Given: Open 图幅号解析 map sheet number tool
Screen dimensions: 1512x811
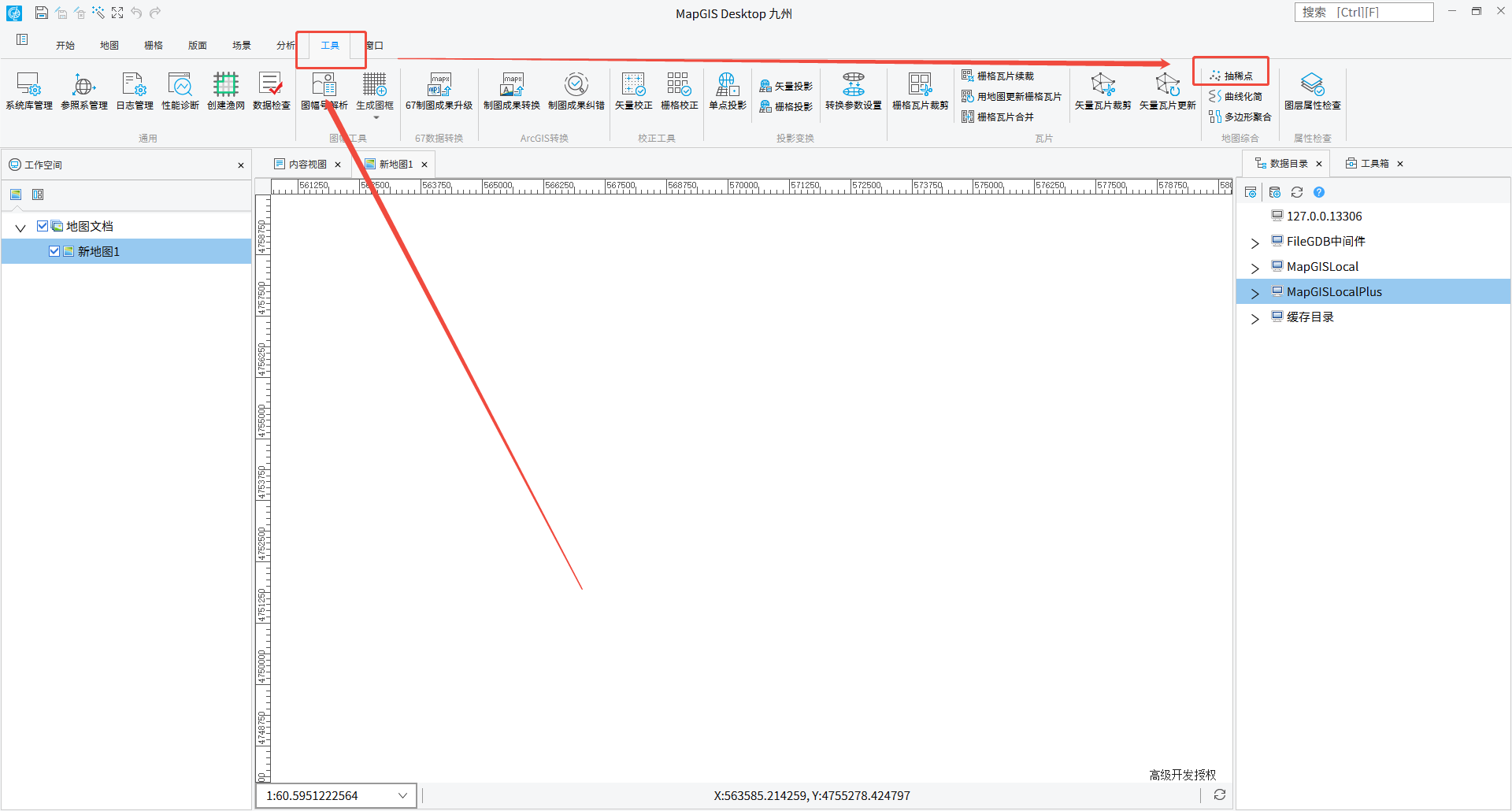Looking at the screenshot, I should pyautogui.click(x=324, y=91).
